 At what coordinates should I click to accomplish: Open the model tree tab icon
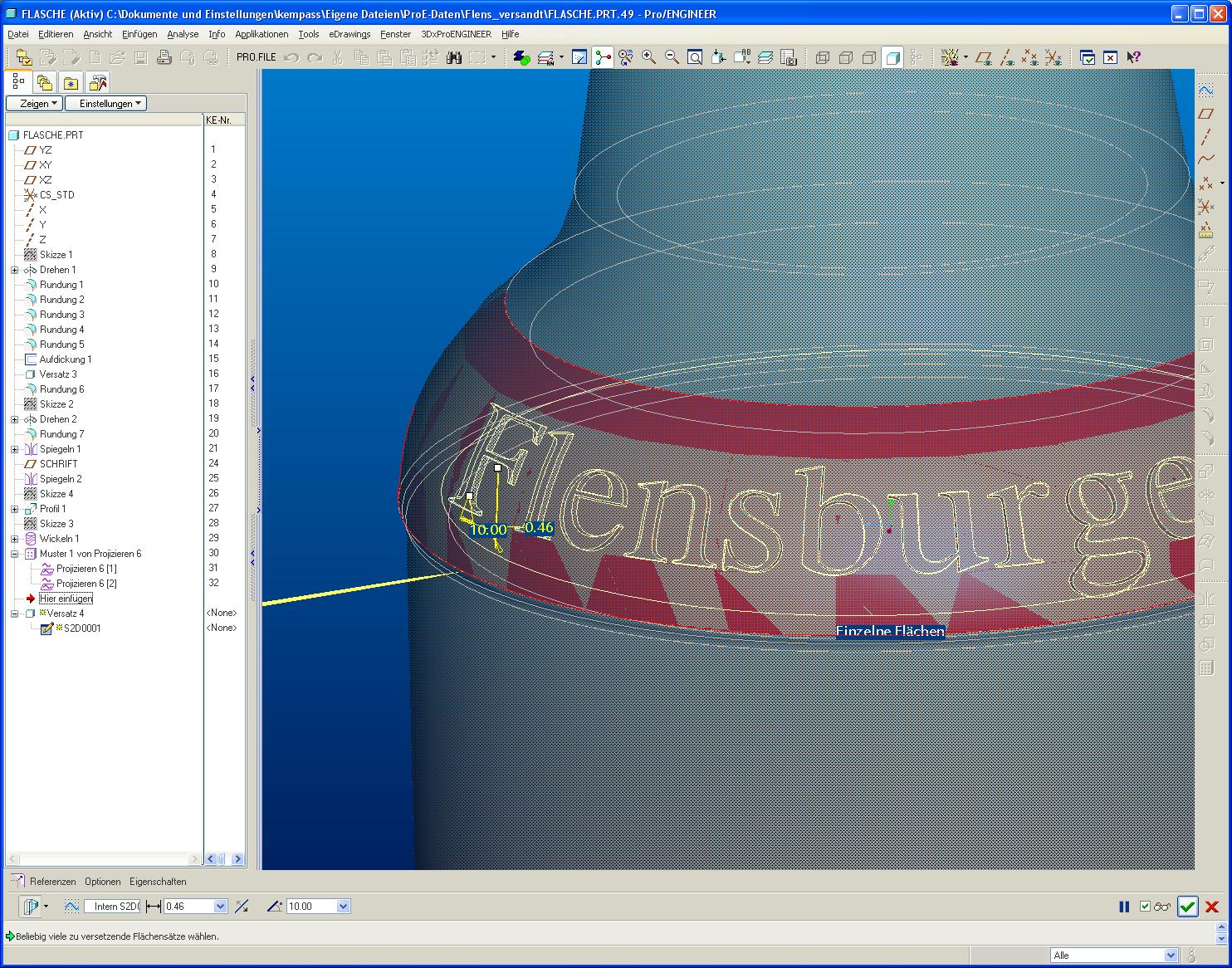point(18,82)
